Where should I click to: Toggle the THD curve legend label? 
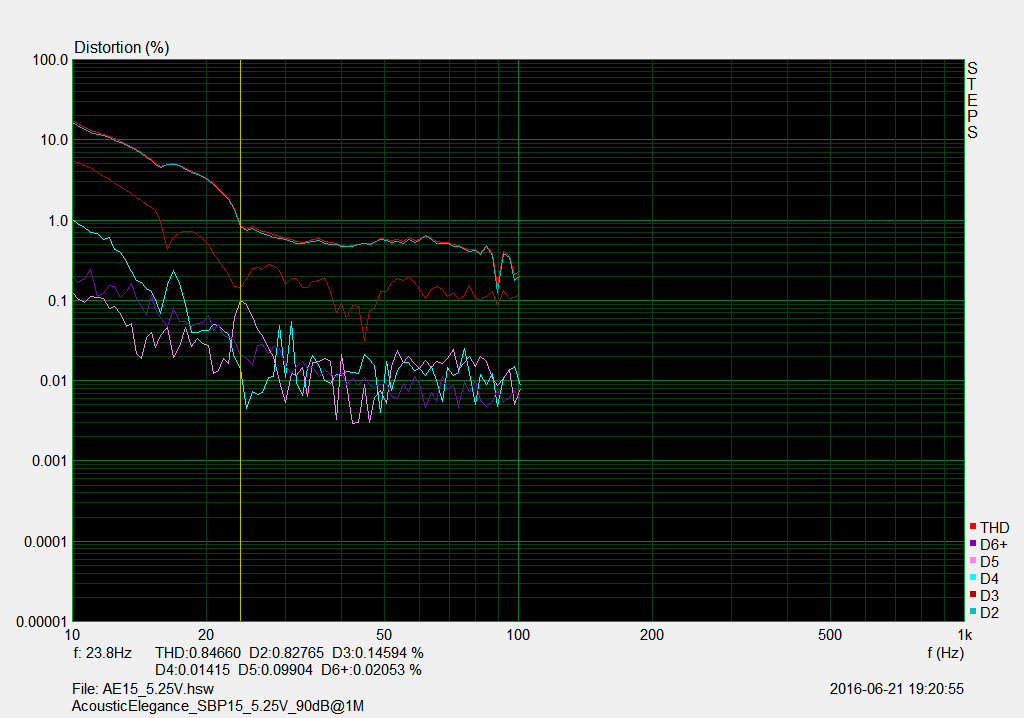tap(994, 527)
